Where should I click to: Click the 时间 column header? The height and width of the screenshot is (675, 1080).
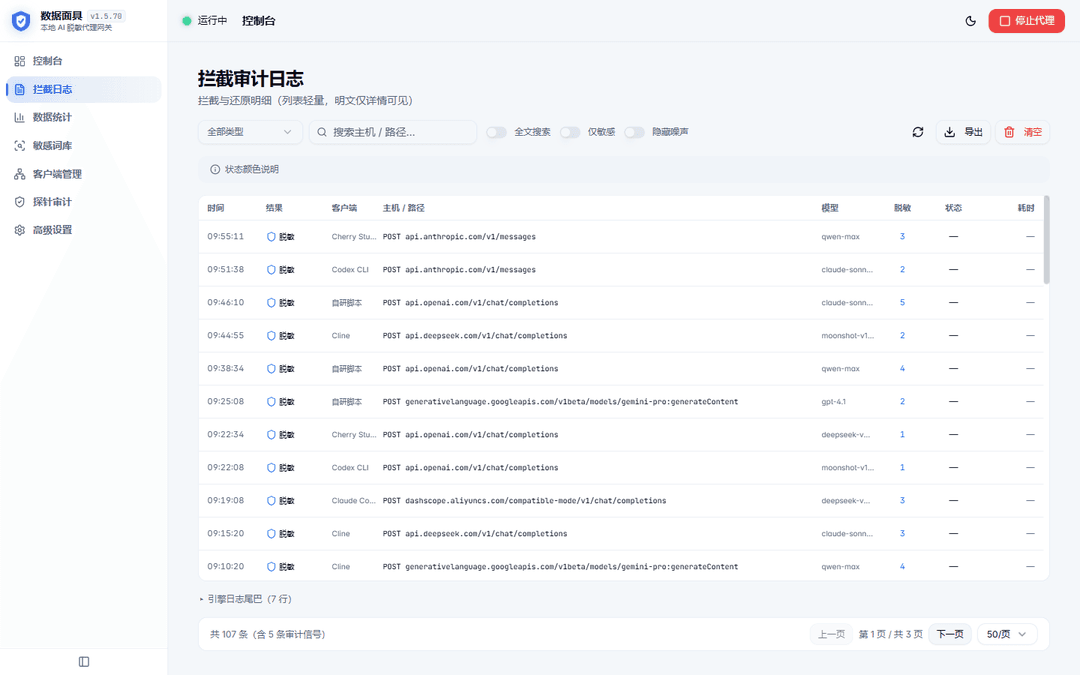pyautogui.click(x=216, y=208)
